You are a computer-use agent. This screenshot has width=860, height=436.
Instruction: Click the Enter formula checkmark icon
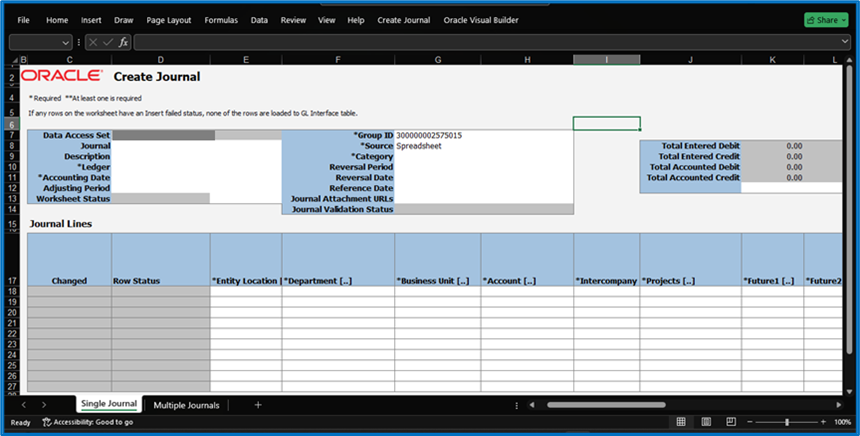pyautogui.click(x=108, y=42)
